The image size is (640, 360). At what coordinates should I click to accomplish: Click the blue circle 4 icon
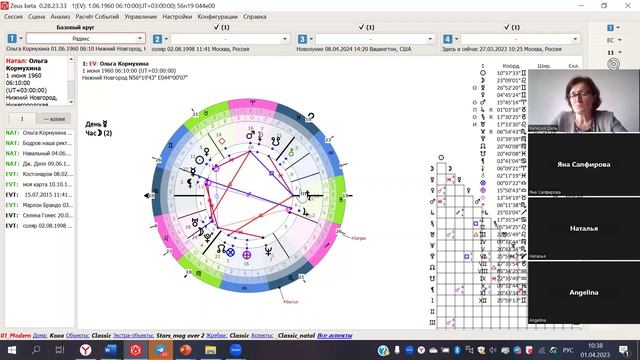click(x=447, y=39)
